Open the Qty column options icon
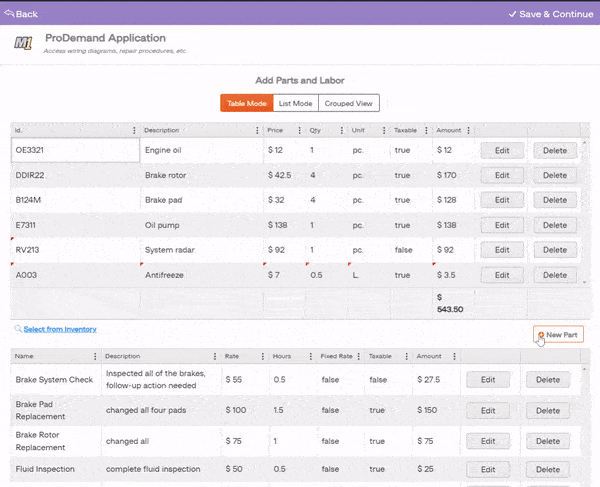 point(341,130)
